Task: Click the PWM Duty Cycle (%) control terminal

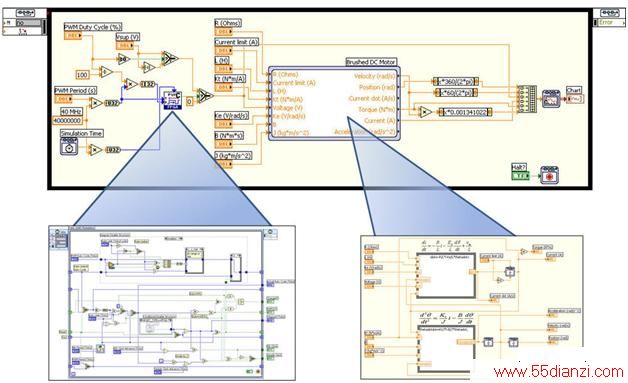Action: [73, 36]
